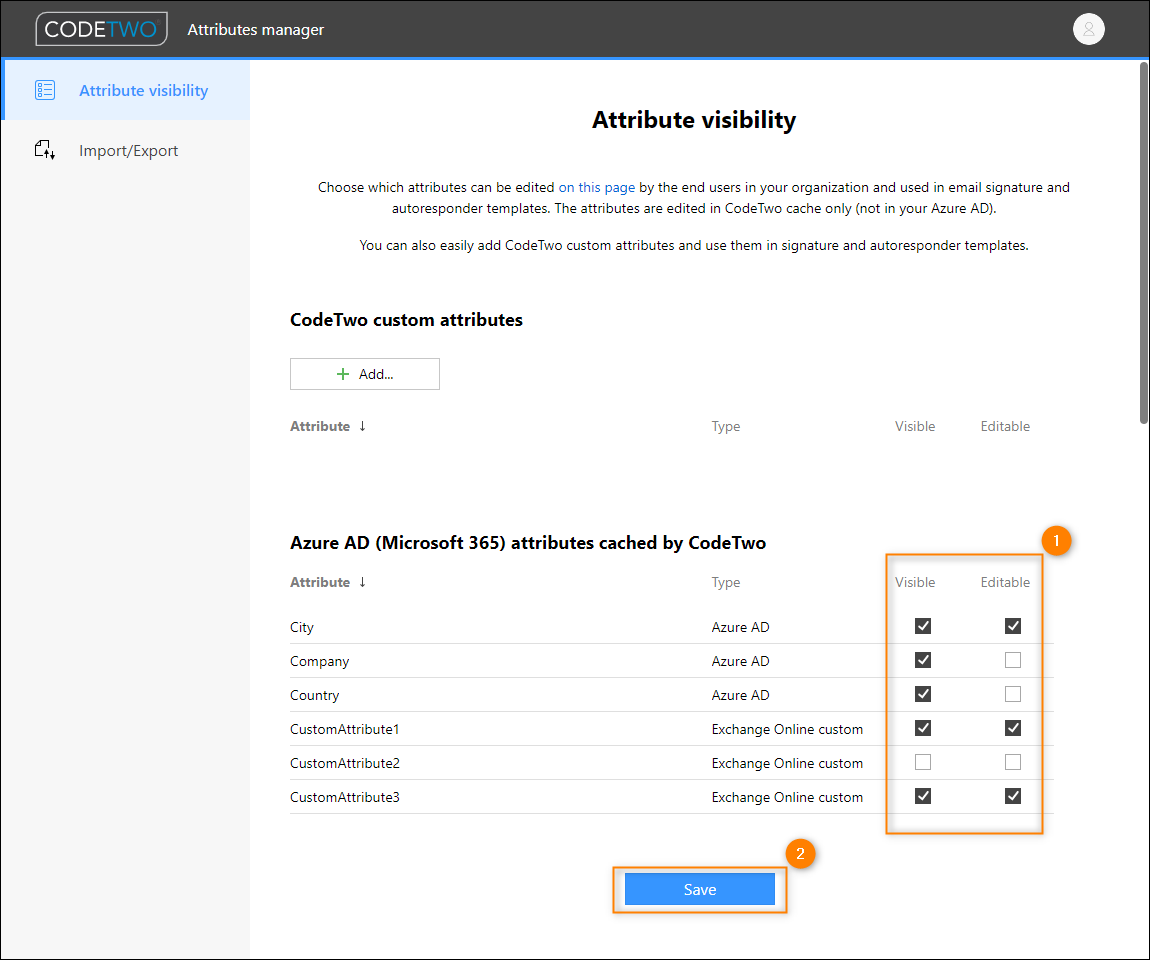
Task: Click the Attributes manager title text
Action: [x=255, y=29]
